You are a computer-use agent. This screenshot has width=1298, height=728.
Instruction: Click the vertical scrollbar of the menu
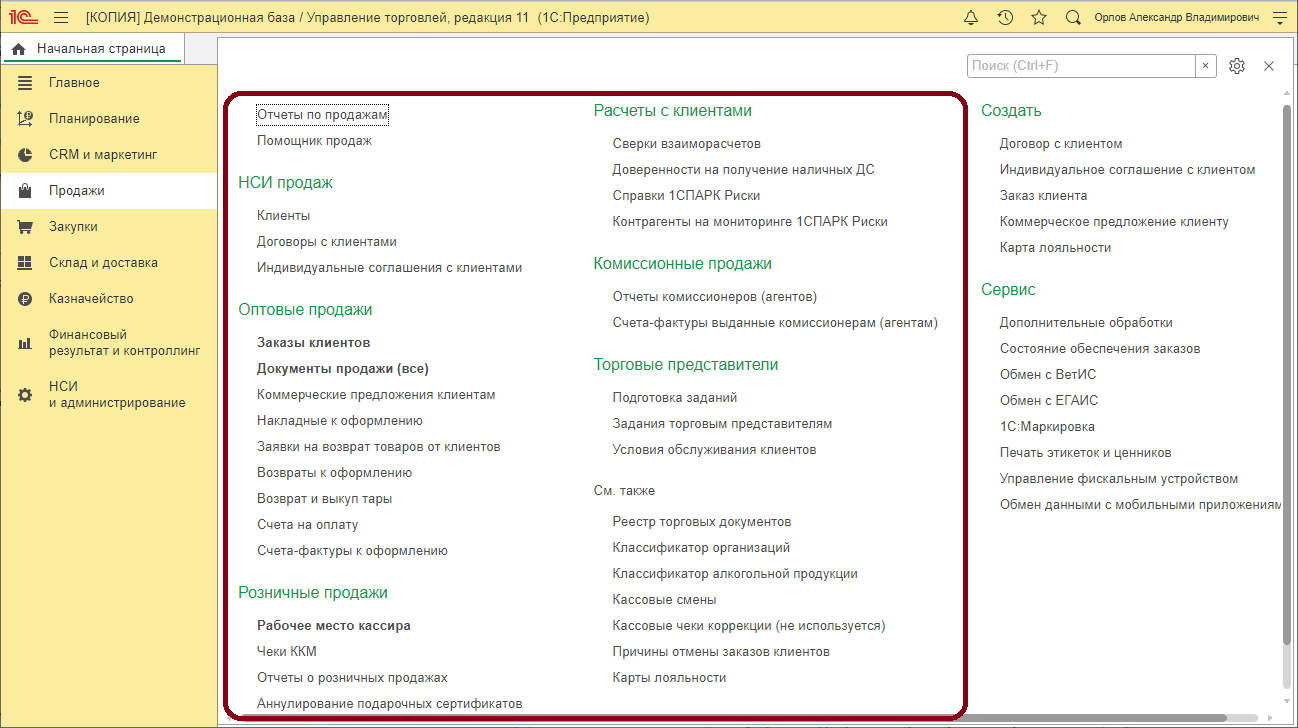[1287, 380]
